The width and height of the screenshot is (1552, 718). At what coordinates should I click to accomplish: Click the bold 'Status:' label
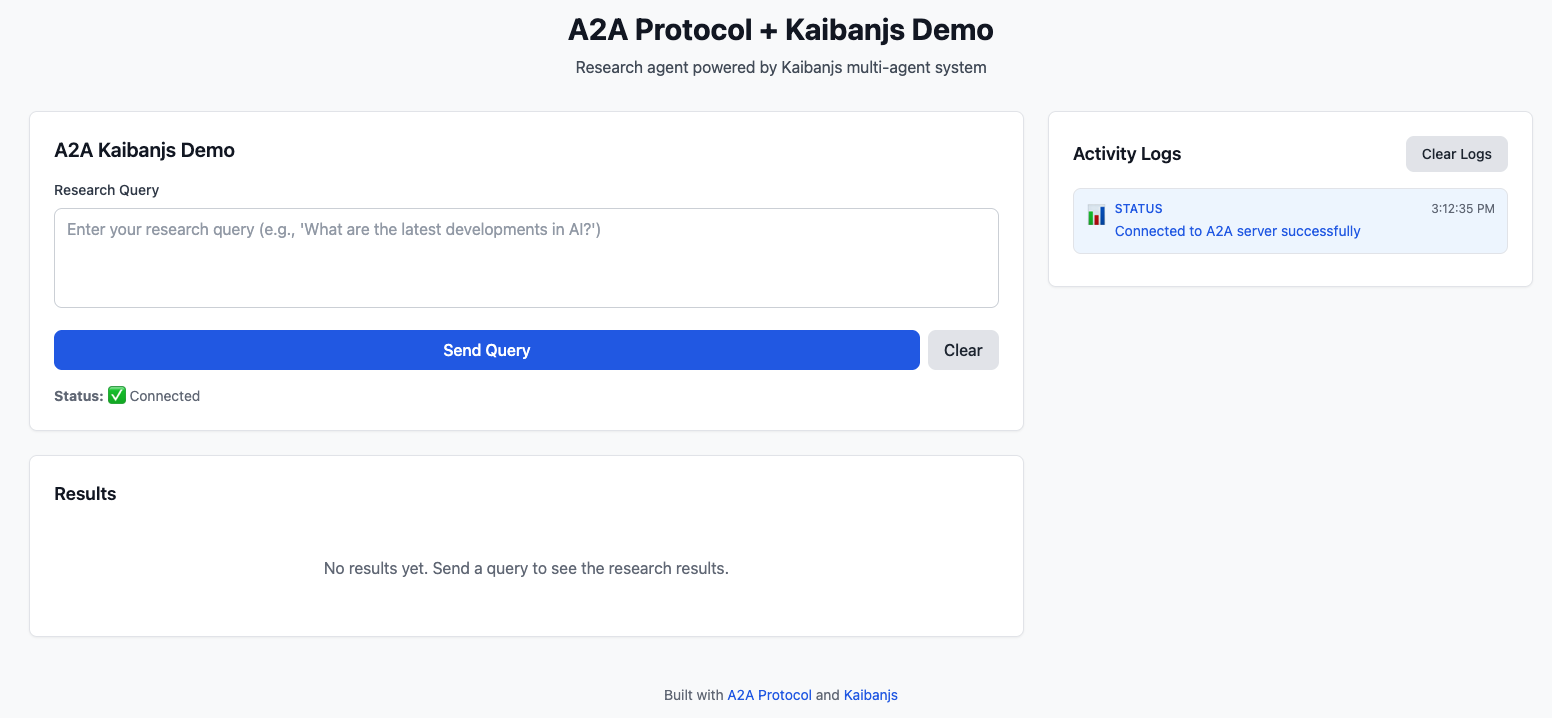(79, 396)
